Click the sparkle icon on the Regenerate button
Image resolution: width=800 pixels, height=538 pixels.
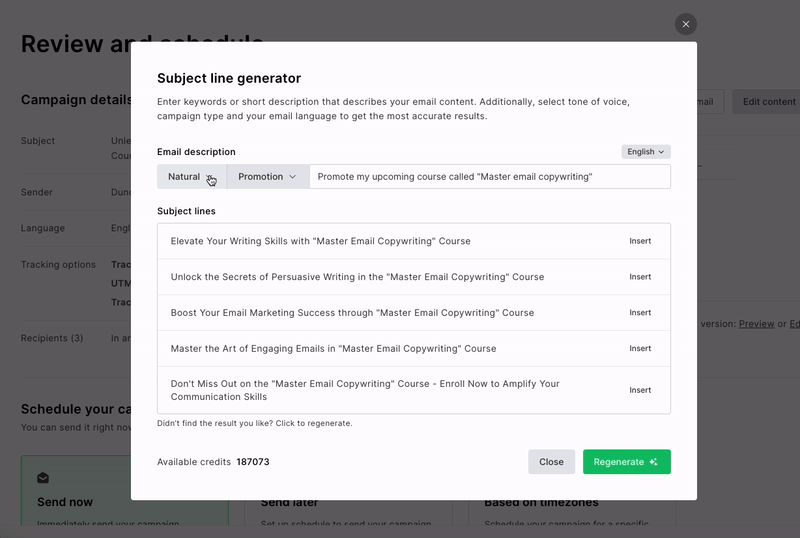tap(654, 461)
